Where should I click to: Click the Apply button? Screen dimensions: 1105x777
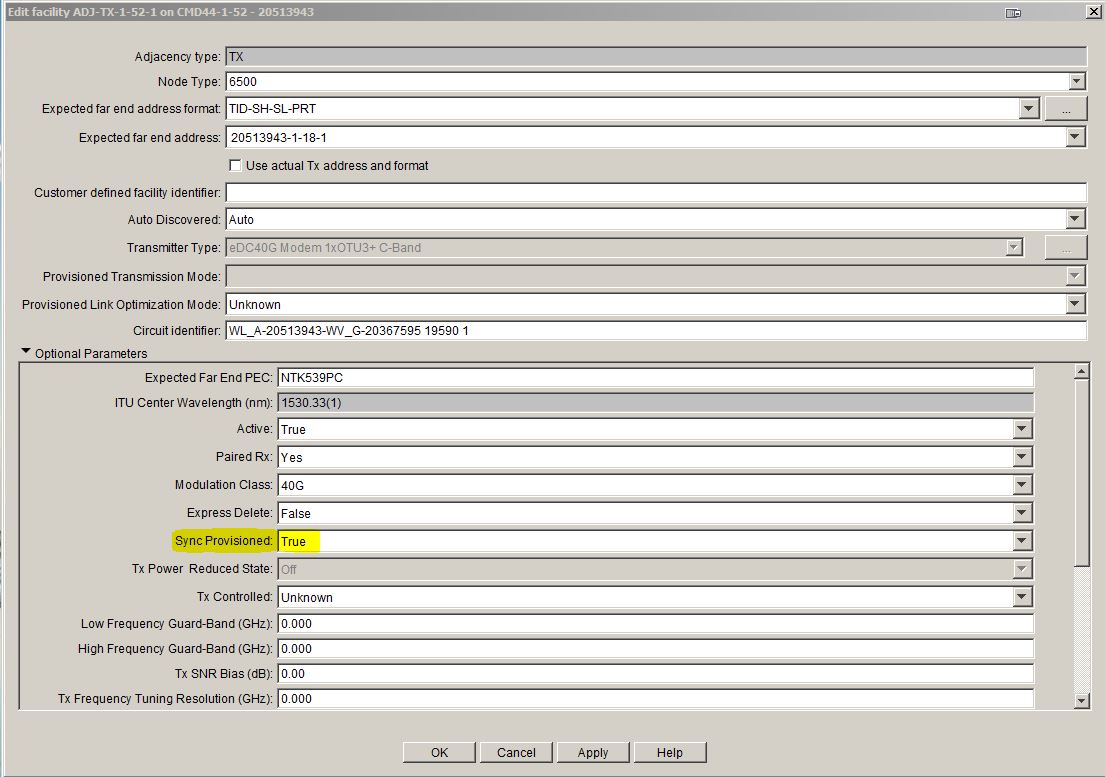(x=593, y=752)
